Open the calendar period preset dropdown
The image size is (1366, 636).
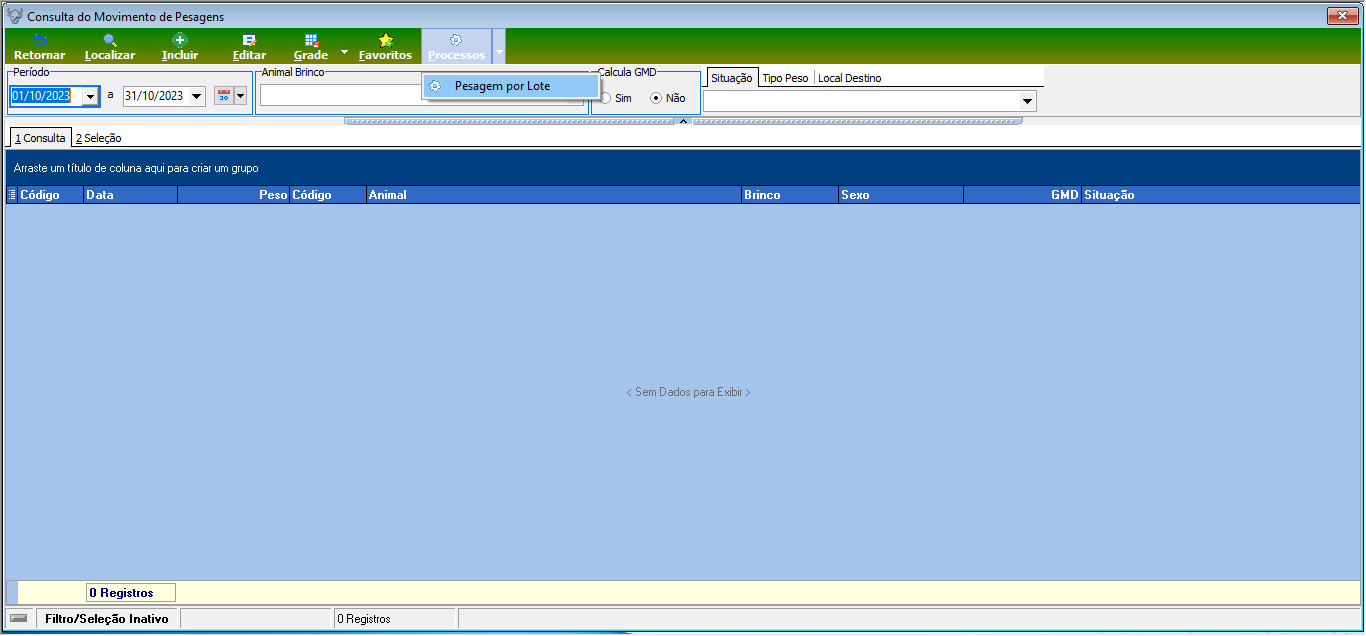tap(240, 97)
